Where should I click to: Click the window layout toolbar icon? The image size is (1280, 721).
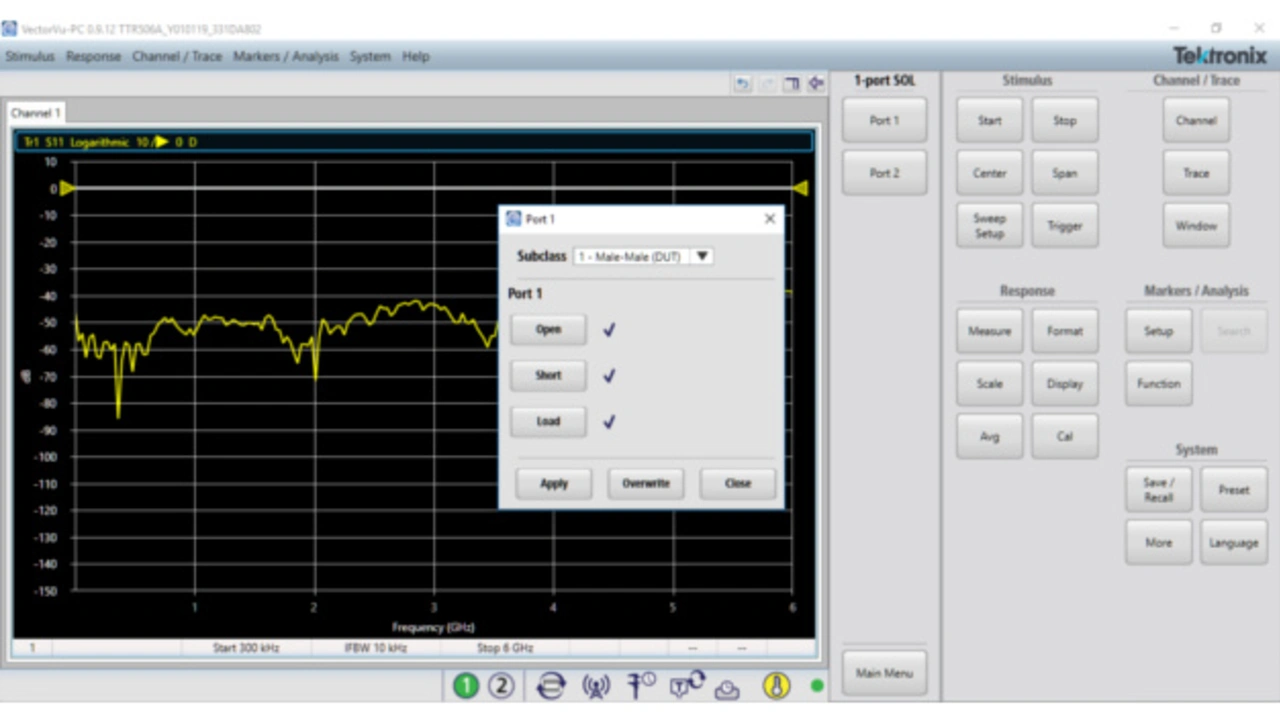pyautogui.click(x=791, y=84)
